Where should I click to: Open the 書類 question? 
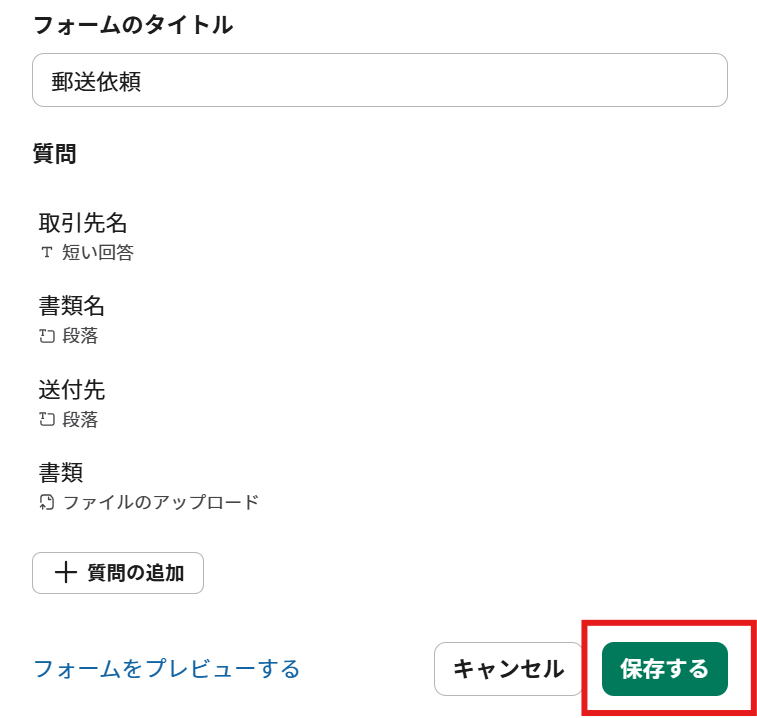[61, 472]
